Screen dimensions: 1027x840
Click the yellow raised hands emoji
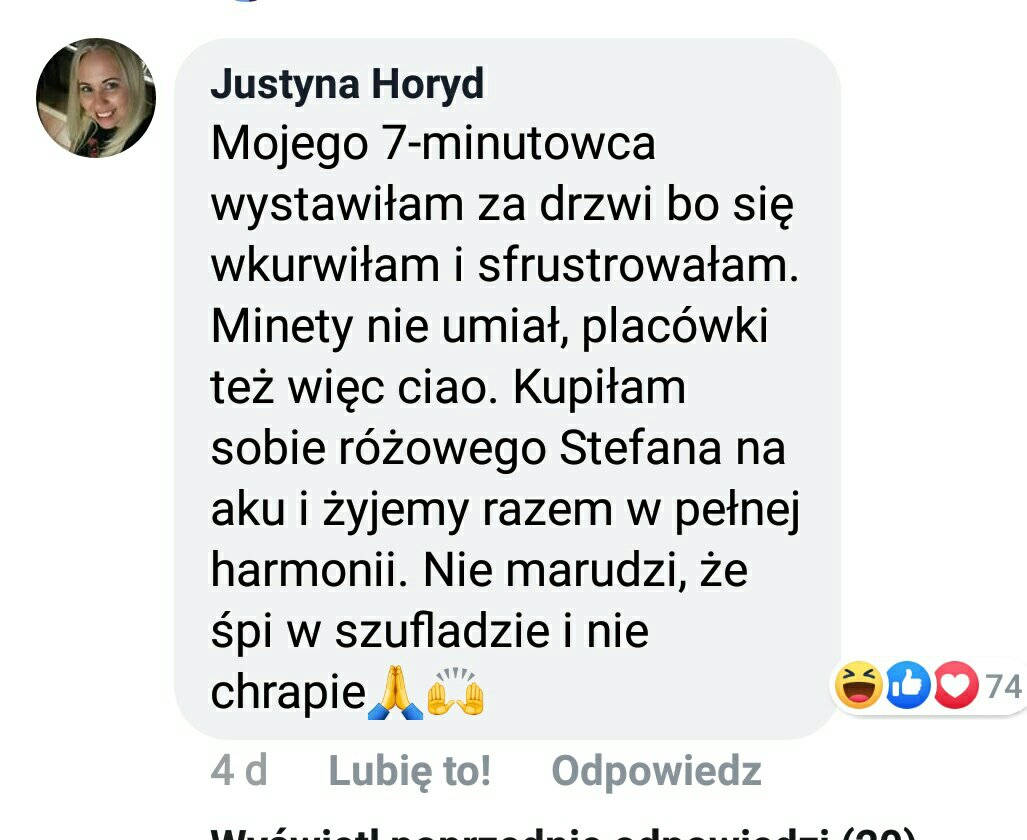click(455, 692)
